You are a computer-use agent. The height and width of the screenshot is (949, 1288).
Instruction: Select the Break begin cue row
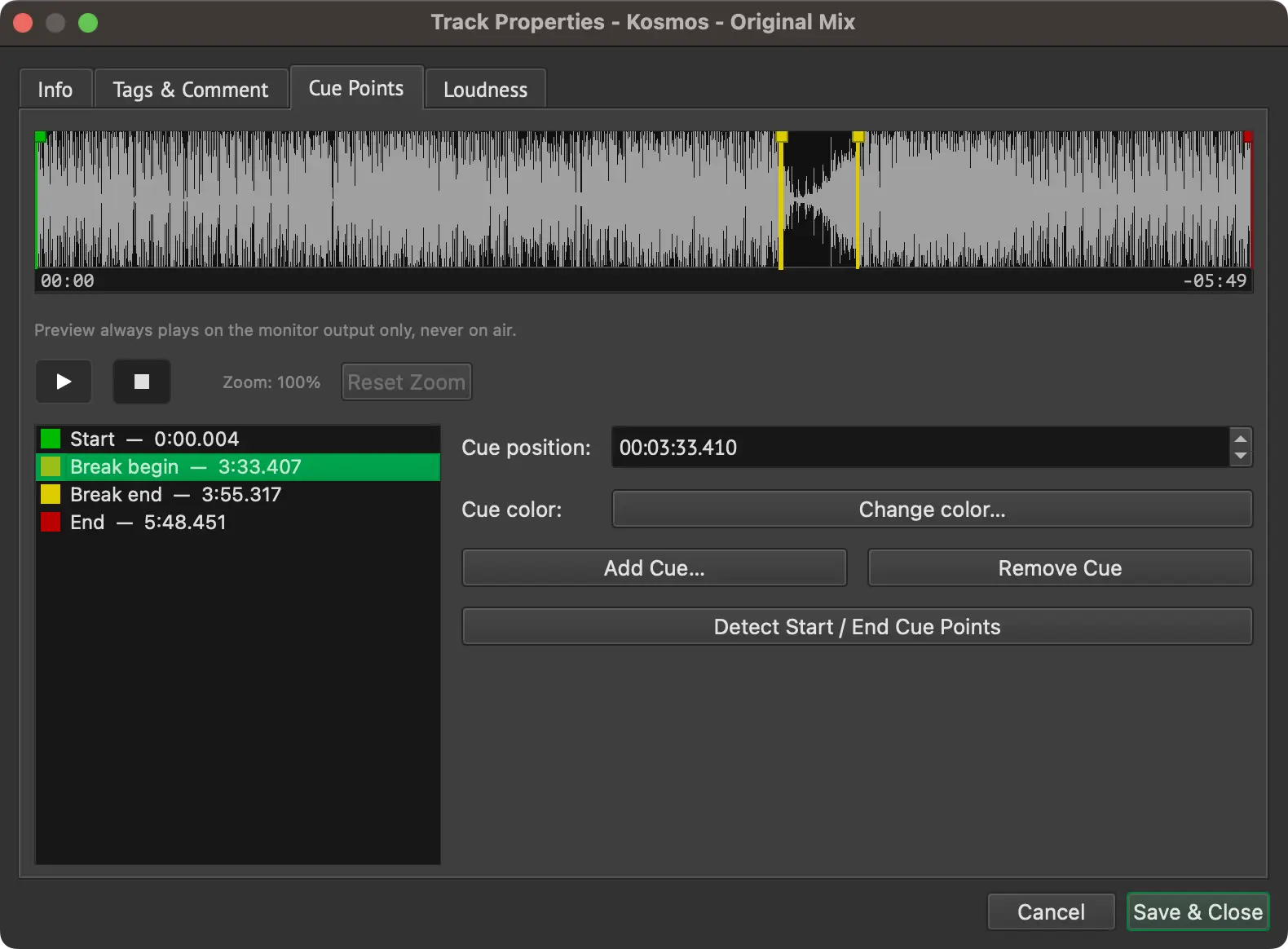238,466
